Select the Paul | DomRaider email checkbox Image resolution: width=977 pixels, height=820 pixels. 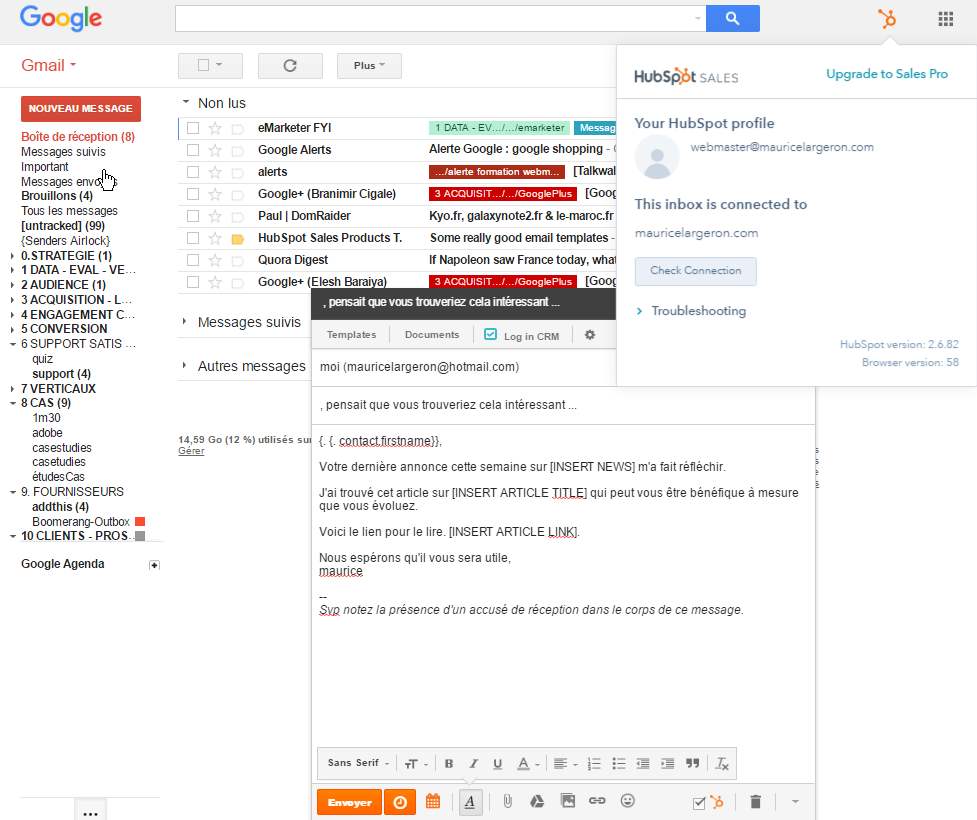[x=193, y=216]
